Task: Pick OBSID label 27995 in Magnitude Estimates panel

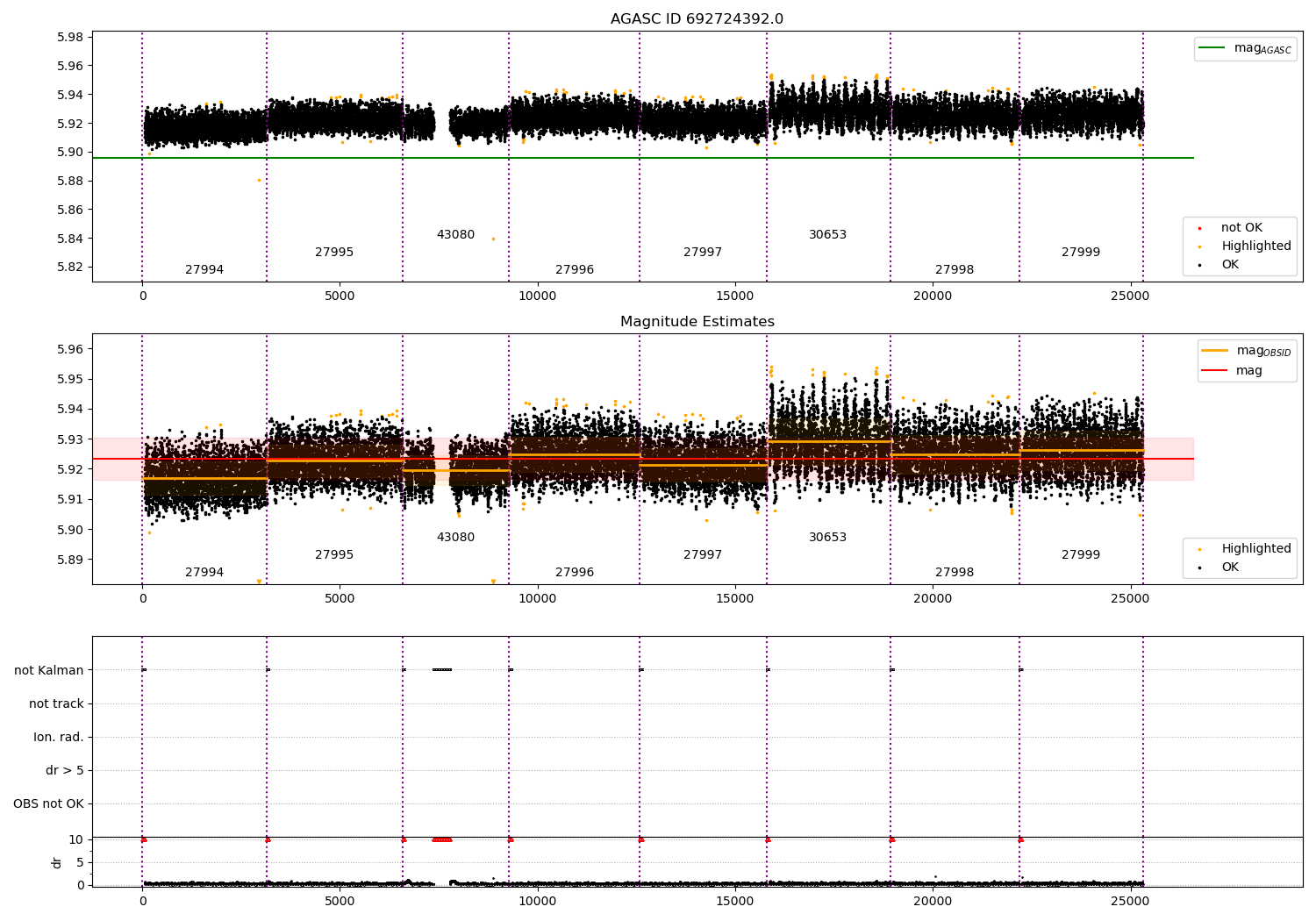Action: [334, 555]
